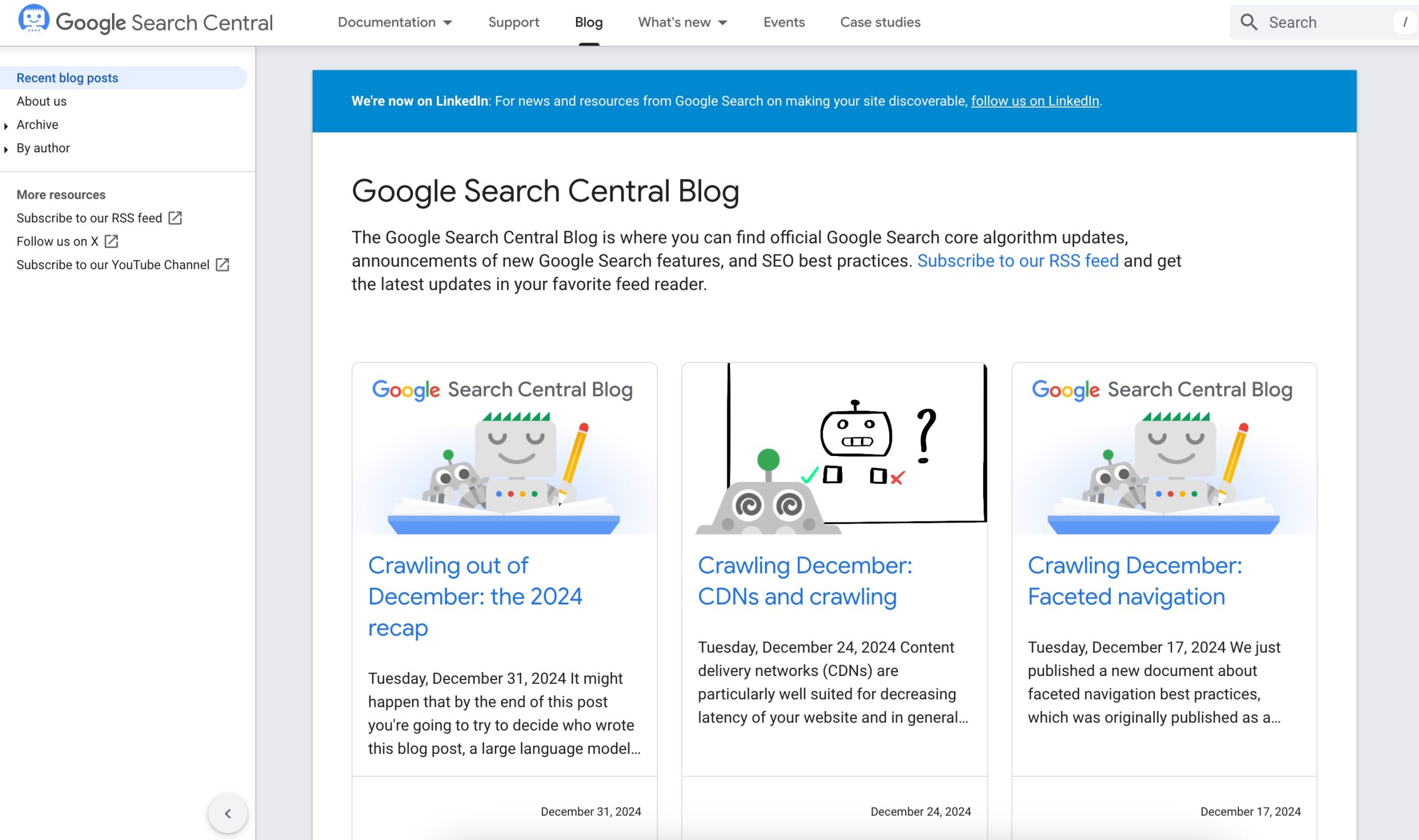Image resolution: width=1419 pixels, height=840 pixels.
Task: Select the Support menu item
Action: click(514, 21)
